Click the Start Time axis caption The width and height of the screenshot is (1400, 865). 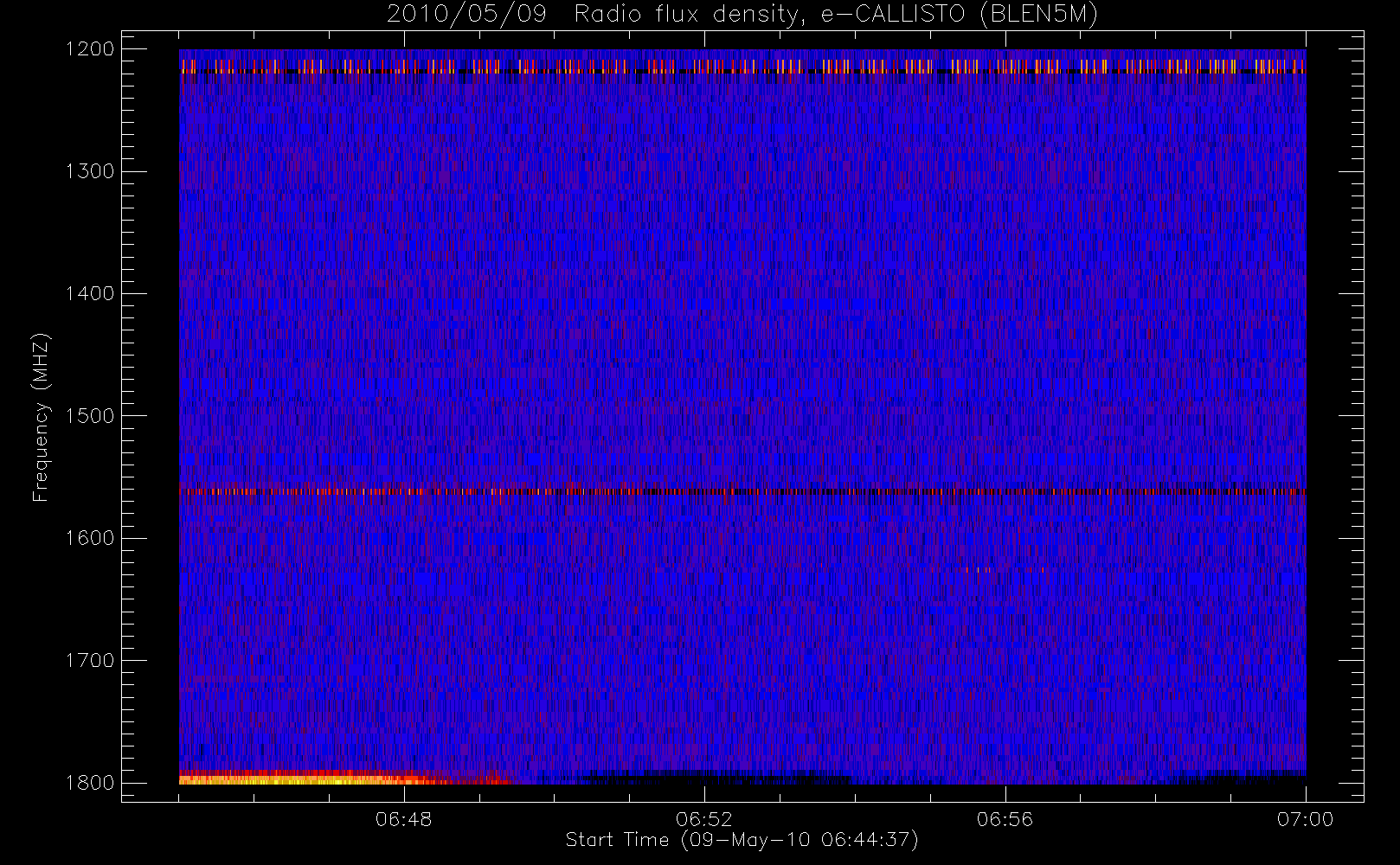pos(742,840)
